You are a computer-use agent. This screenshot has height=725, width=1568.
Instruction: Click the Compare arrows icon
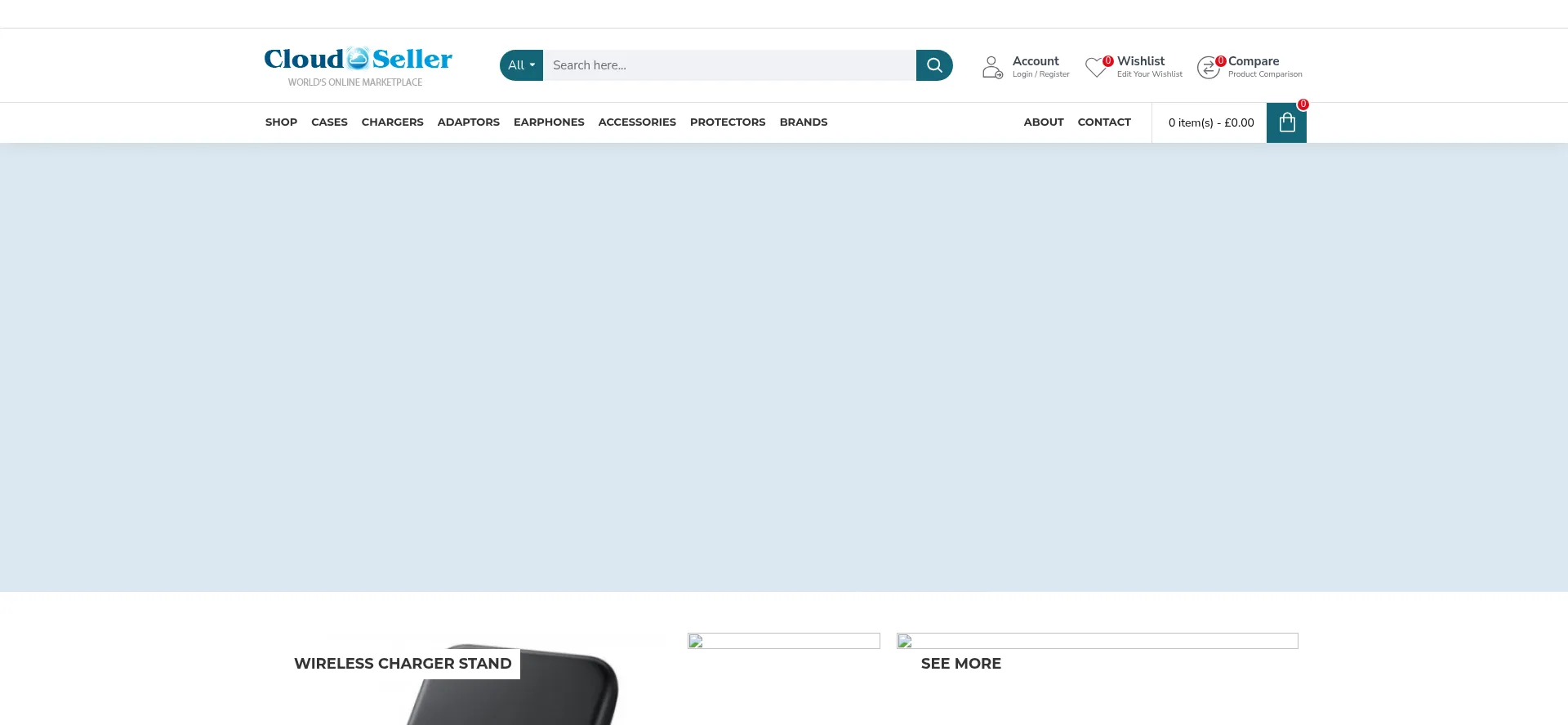(1208, 68)
